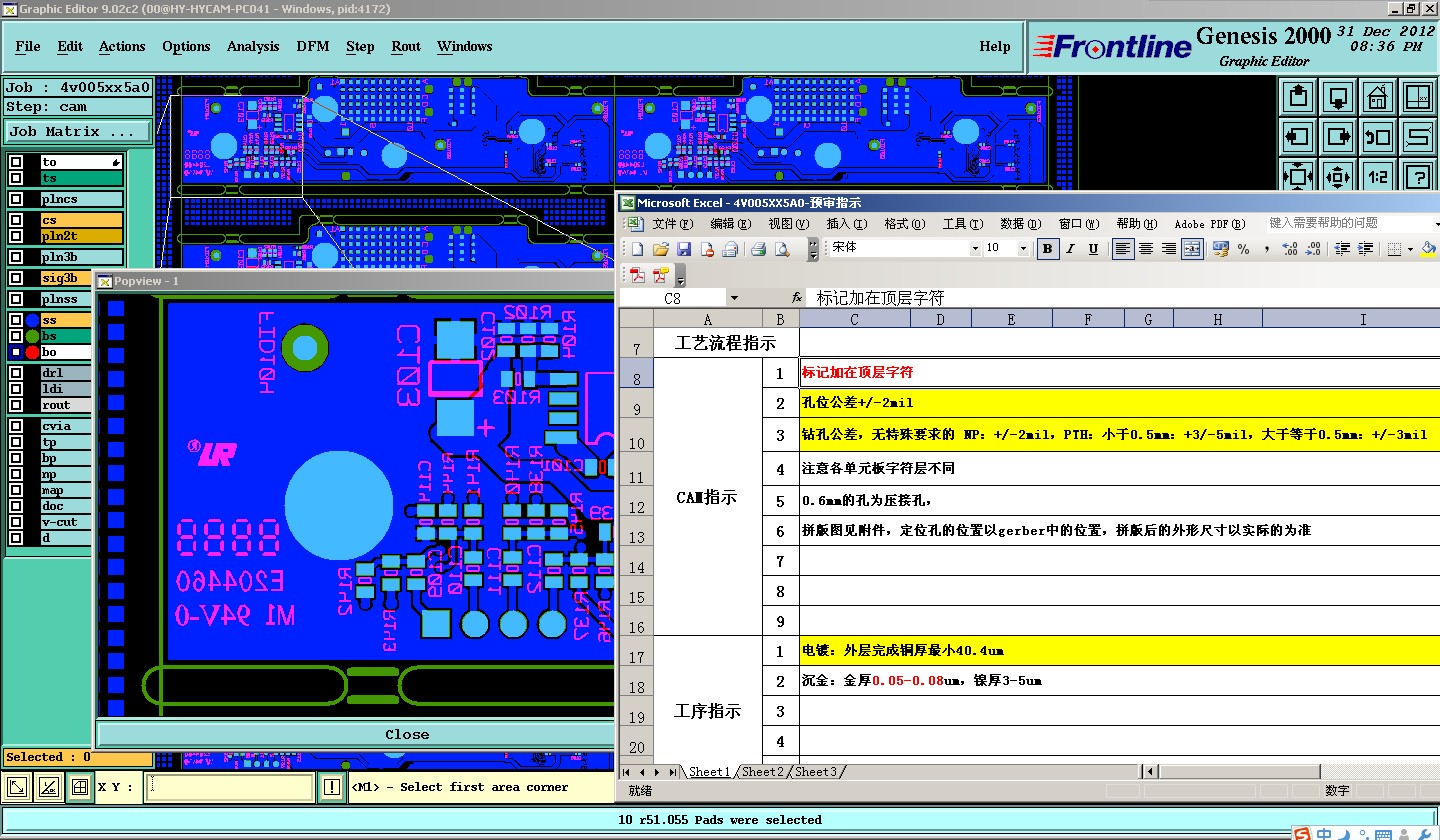Click the zoom-out arrows icon
The height and width of the screenshot is (840, 1440).
click(1338, 176)
